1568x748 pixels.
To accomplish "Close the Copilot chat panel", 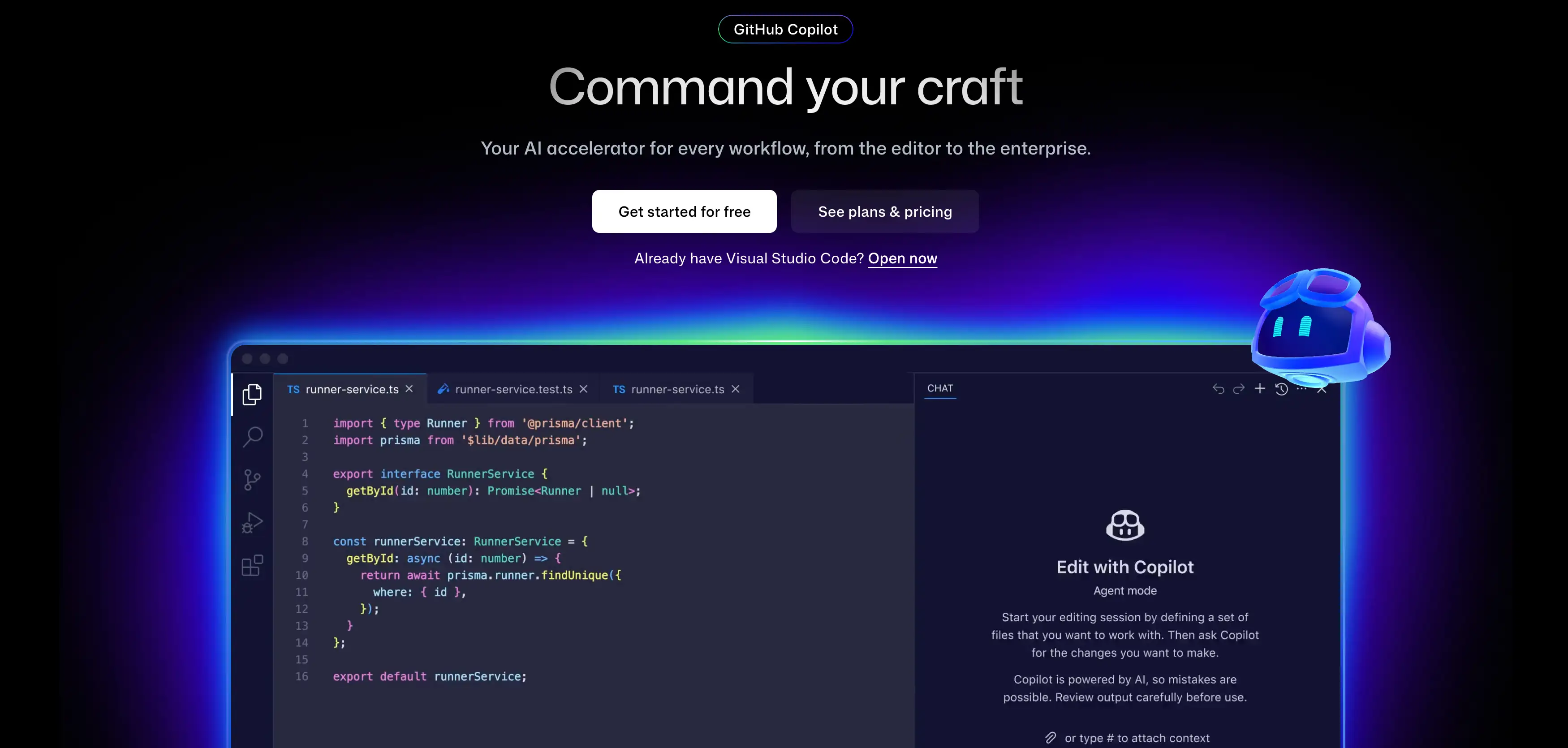I will click(x=1322, y=388).
